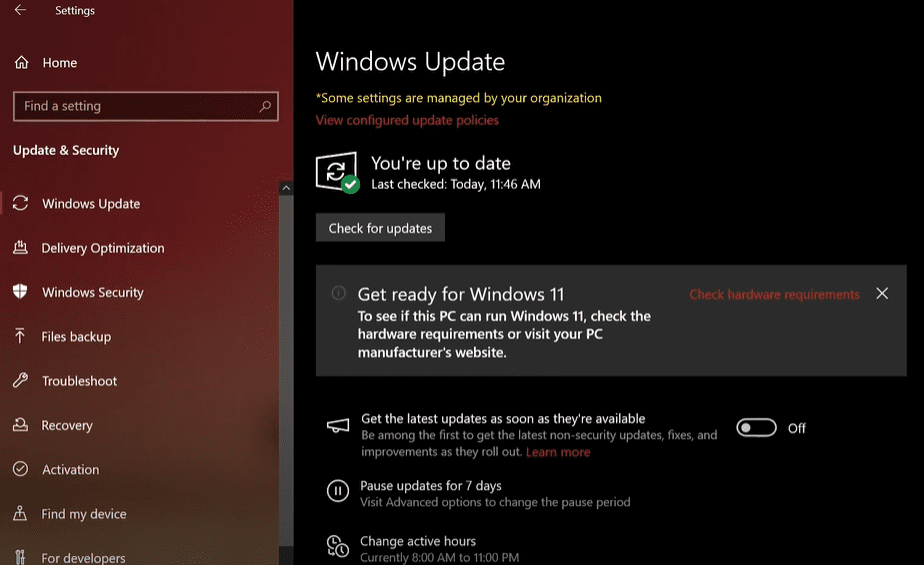Click the Activation checkmark icon
Viewport: 924px width, 565px height.
pos(20,469)
